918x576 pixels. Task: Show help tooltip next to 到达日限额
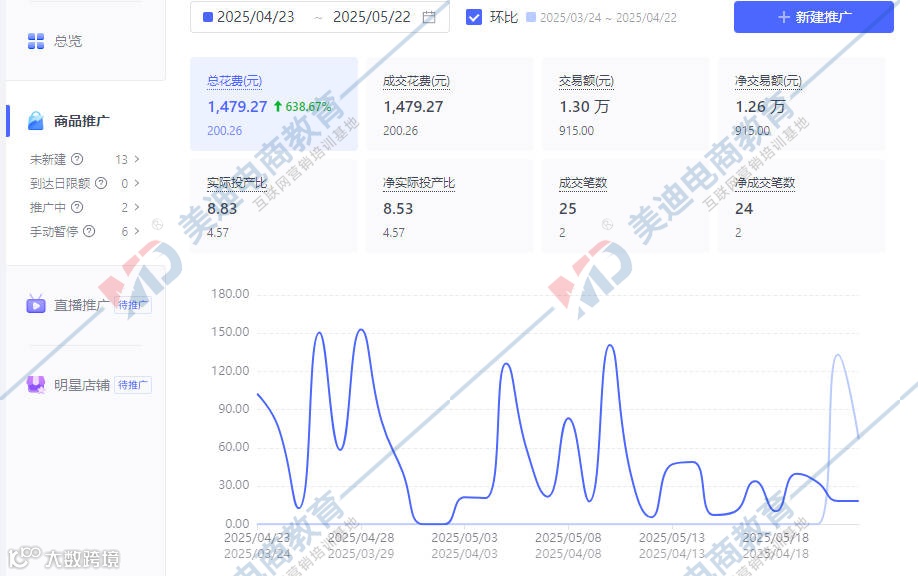(101, 183)
